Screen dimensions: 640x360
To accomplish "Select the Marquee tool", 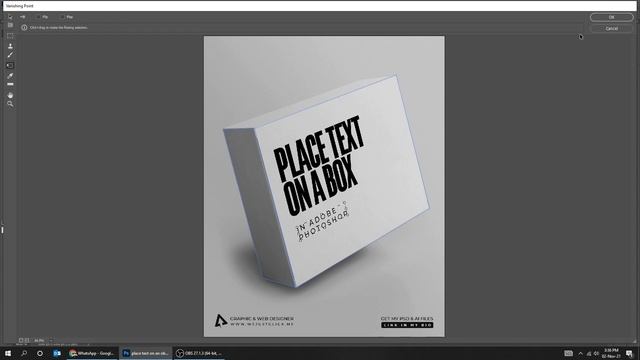I will [10, 36].
